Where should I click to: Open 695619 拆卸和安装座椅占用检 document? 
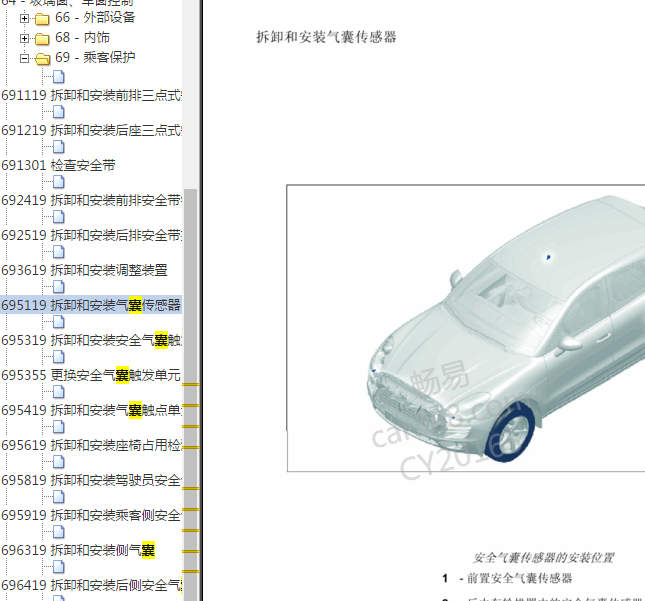91,445
